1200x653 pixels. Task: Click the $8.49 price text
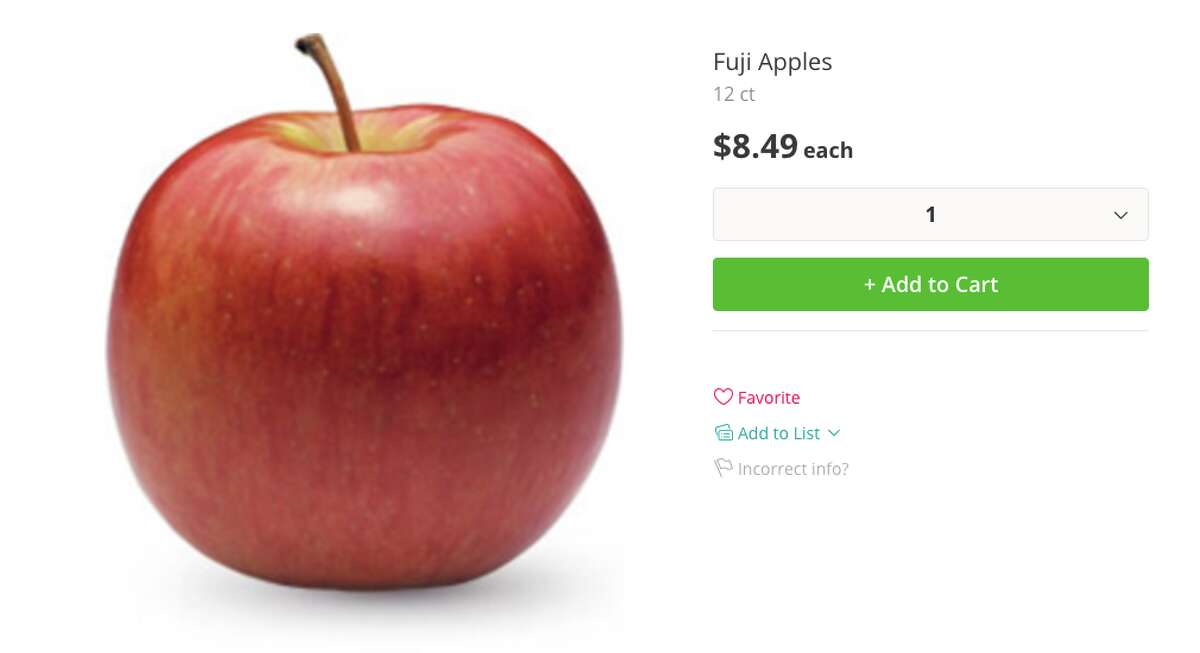pyautogui.click(x=755, y=146)
